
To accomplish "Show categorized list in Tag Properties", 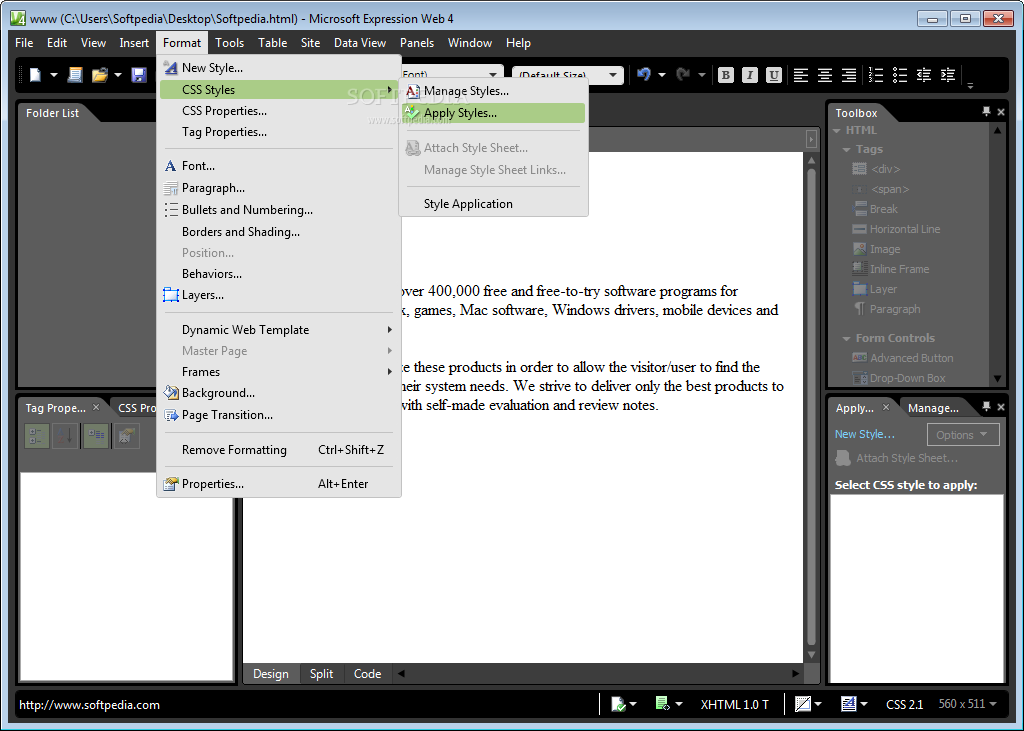I will pos(37,436).
